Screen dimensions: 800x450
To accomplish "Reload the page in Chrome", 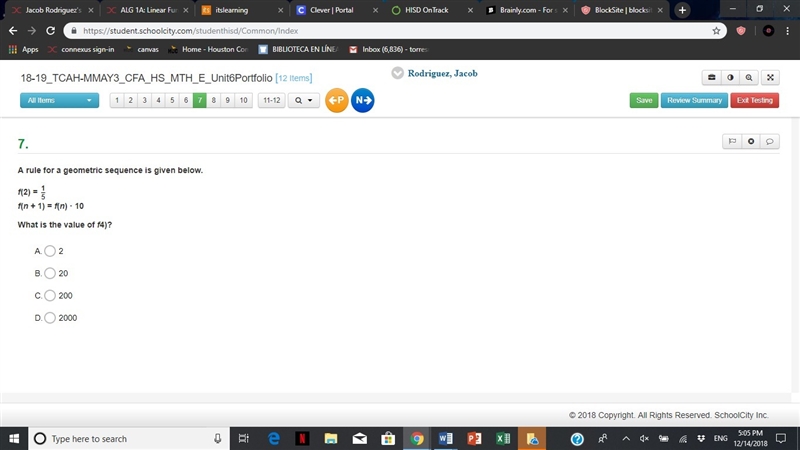I will pos(51,31).
